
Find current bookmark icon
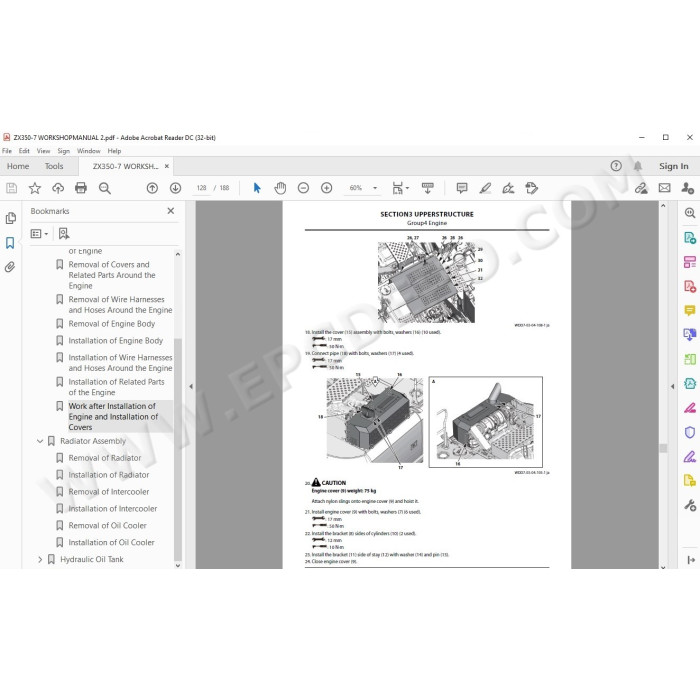click(x=64, y=233)
